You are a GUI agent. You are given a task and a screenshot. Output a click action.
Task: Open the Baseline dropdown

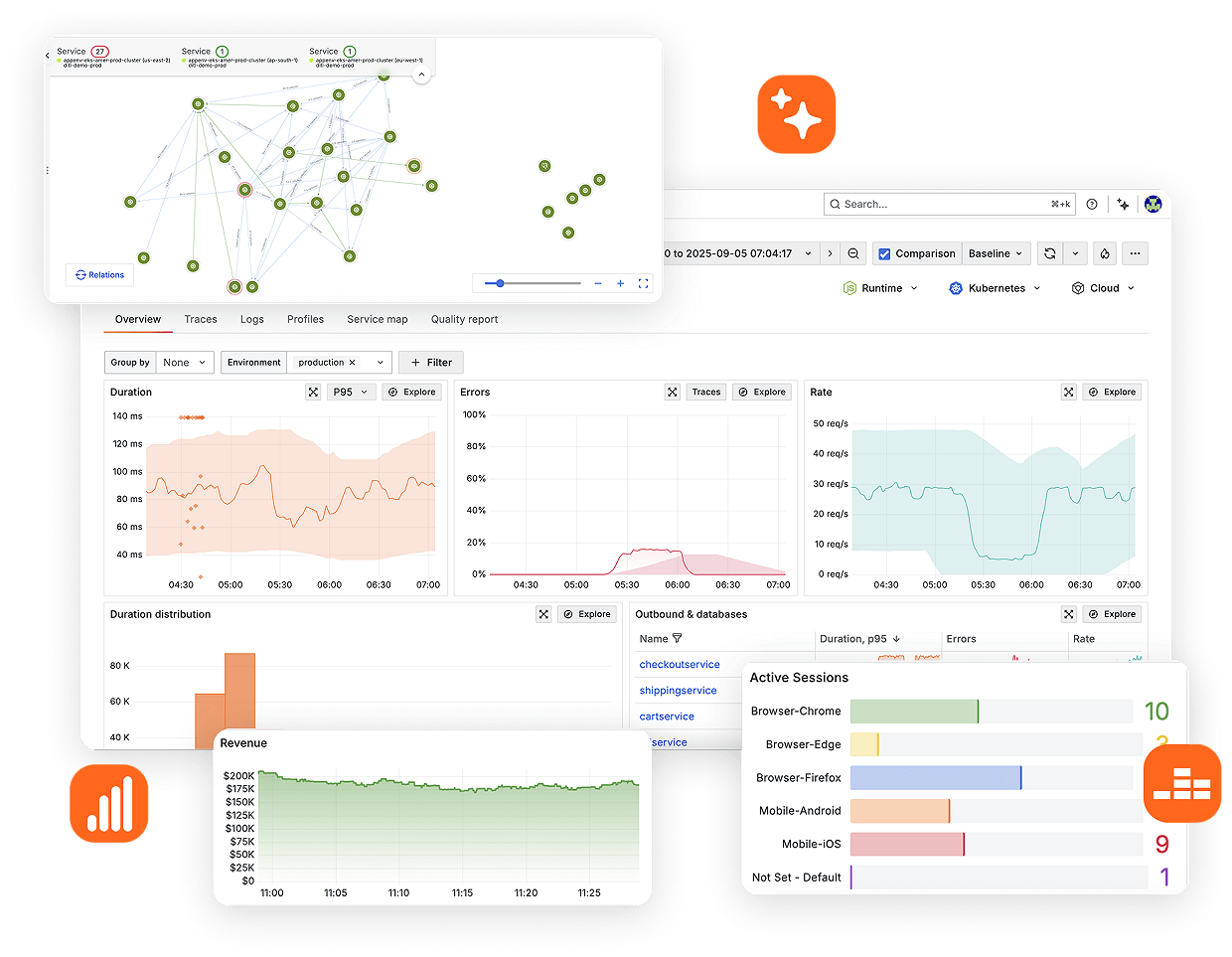tap(997, 253)
